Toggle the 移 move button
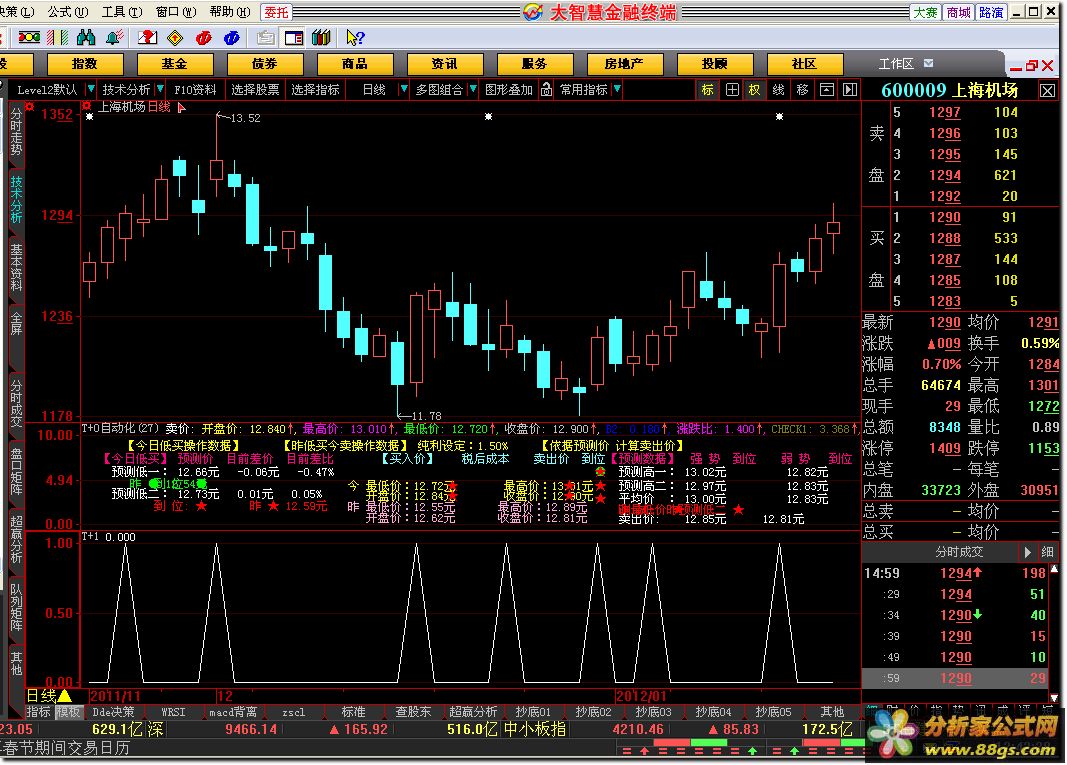This screenshot has height=765, width=1067. [x=802, y=90]
